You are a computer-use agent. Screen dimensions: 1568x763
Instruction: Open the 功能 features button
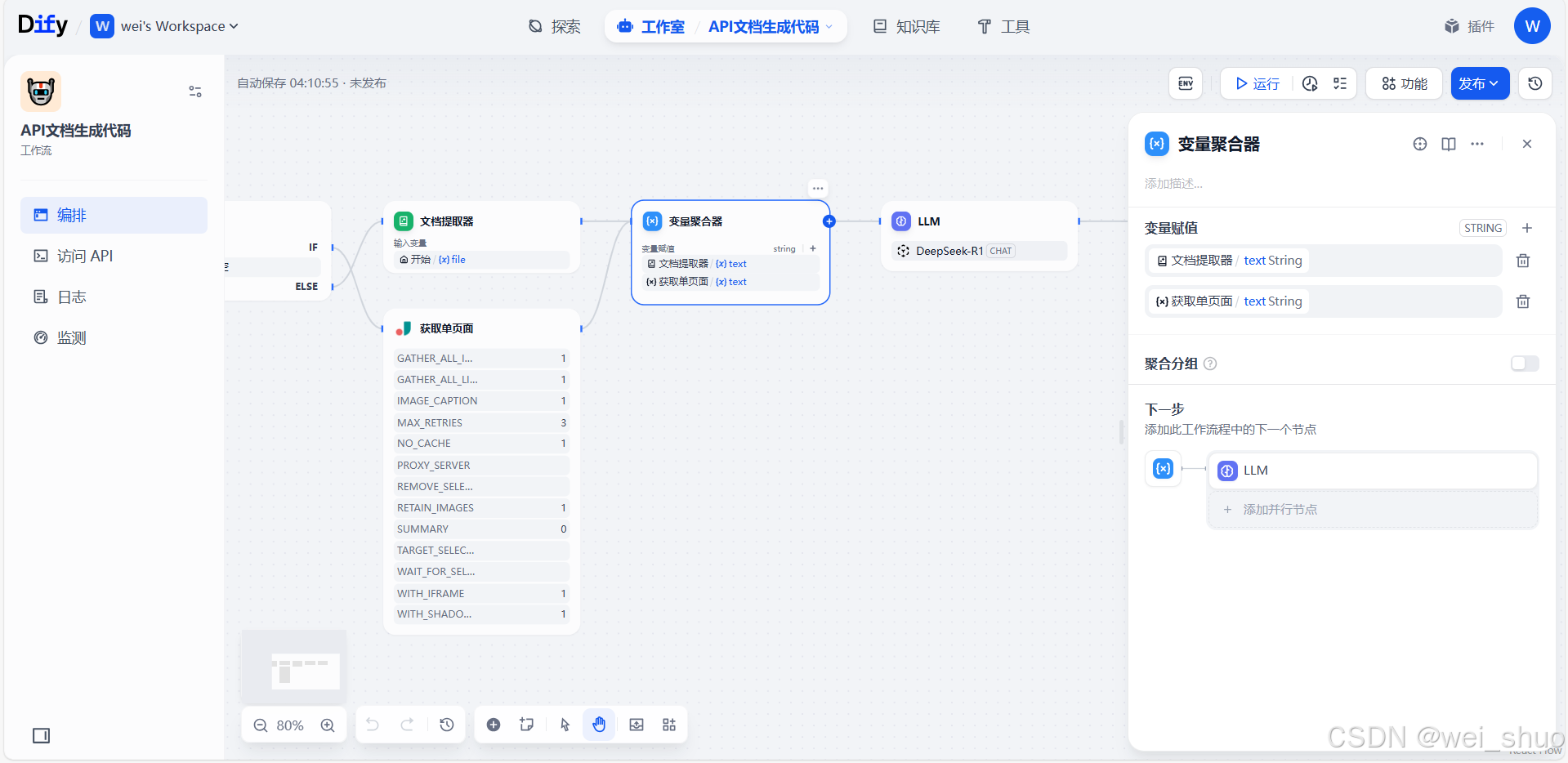[1405, 83]
